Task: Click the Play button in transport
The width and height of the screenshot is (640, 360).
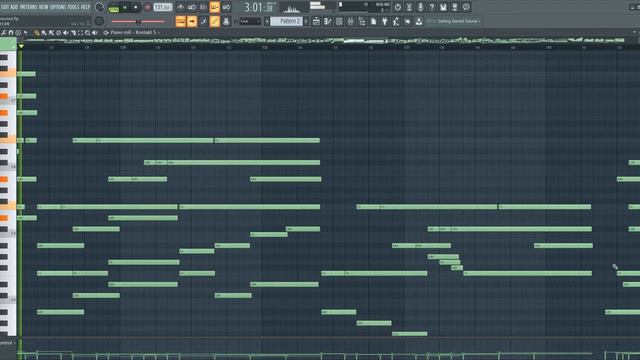Action: (x=124, y=7)
